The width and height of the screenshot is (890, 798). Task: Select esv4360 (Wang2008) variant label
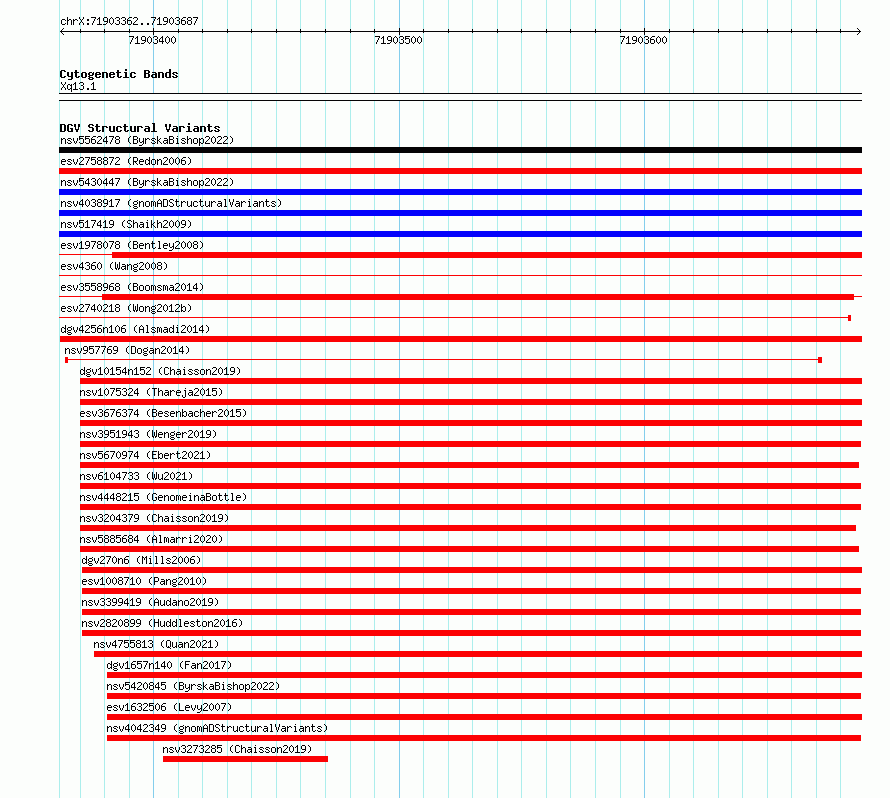[x=114, y=266]
